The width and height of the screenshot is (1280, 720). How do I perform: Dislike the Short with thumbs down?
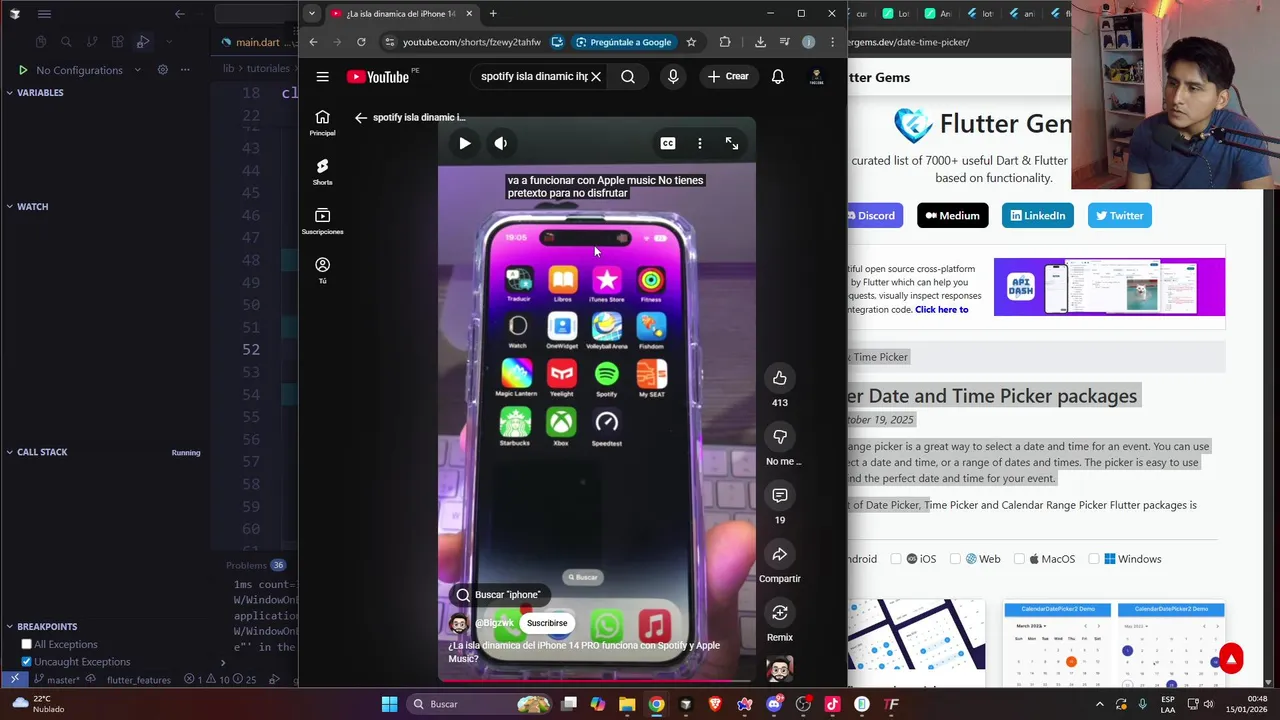(x=780, y=436)
